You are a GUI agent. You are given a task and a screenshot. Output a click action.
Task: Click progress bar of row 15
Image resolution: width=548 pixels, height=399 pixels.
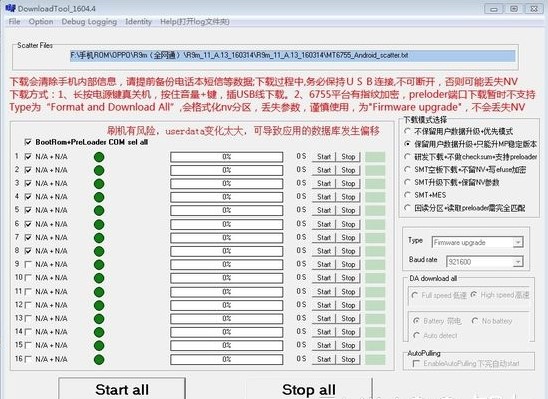pos(226,346)
